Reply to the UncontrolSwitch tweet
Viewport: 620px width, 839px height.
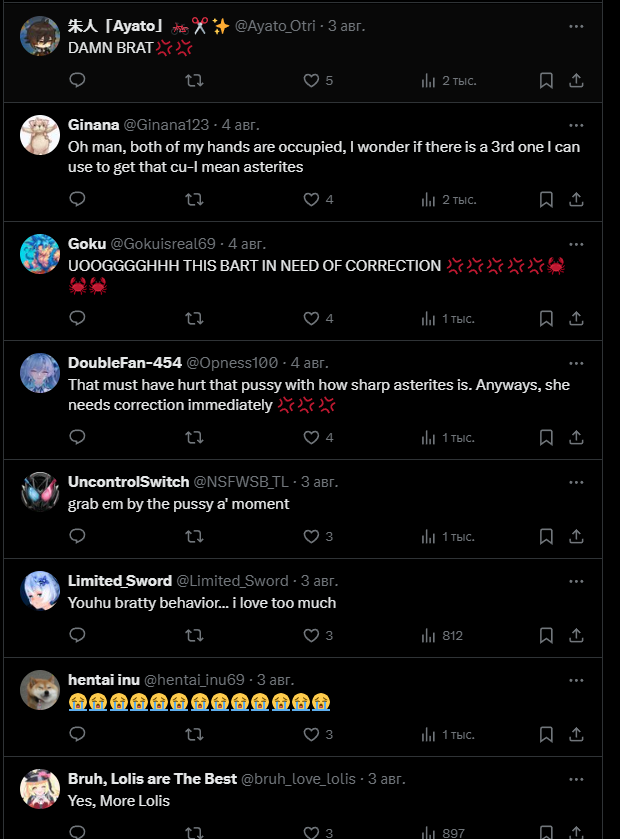78,536
